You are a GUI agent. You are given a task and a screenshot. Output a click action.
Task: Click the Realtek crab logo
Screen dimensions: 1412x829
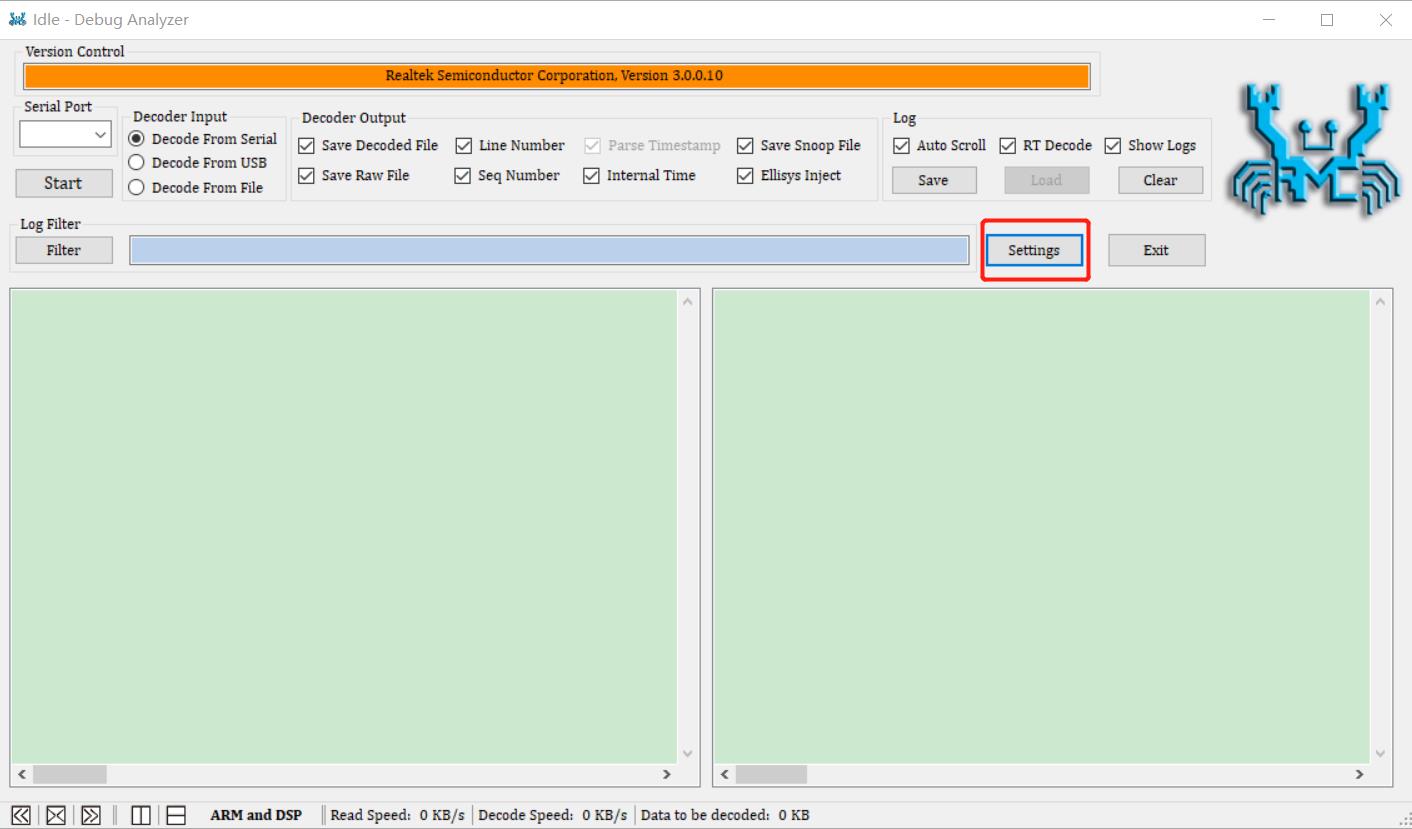pos(1313,150)
